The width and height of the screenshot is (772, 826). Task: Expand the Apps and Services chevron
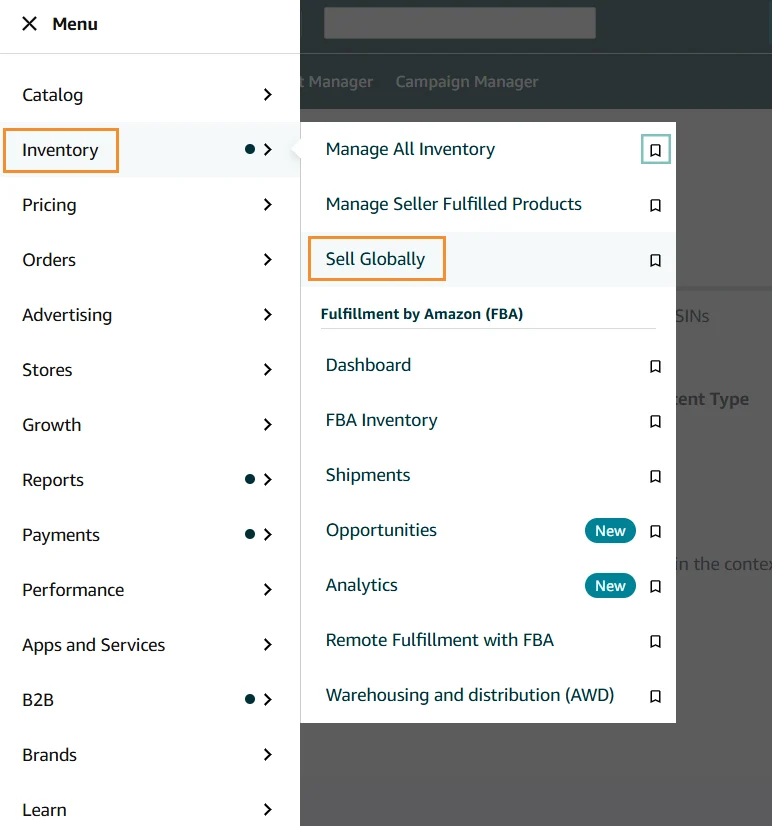click(x=268, y=645)
